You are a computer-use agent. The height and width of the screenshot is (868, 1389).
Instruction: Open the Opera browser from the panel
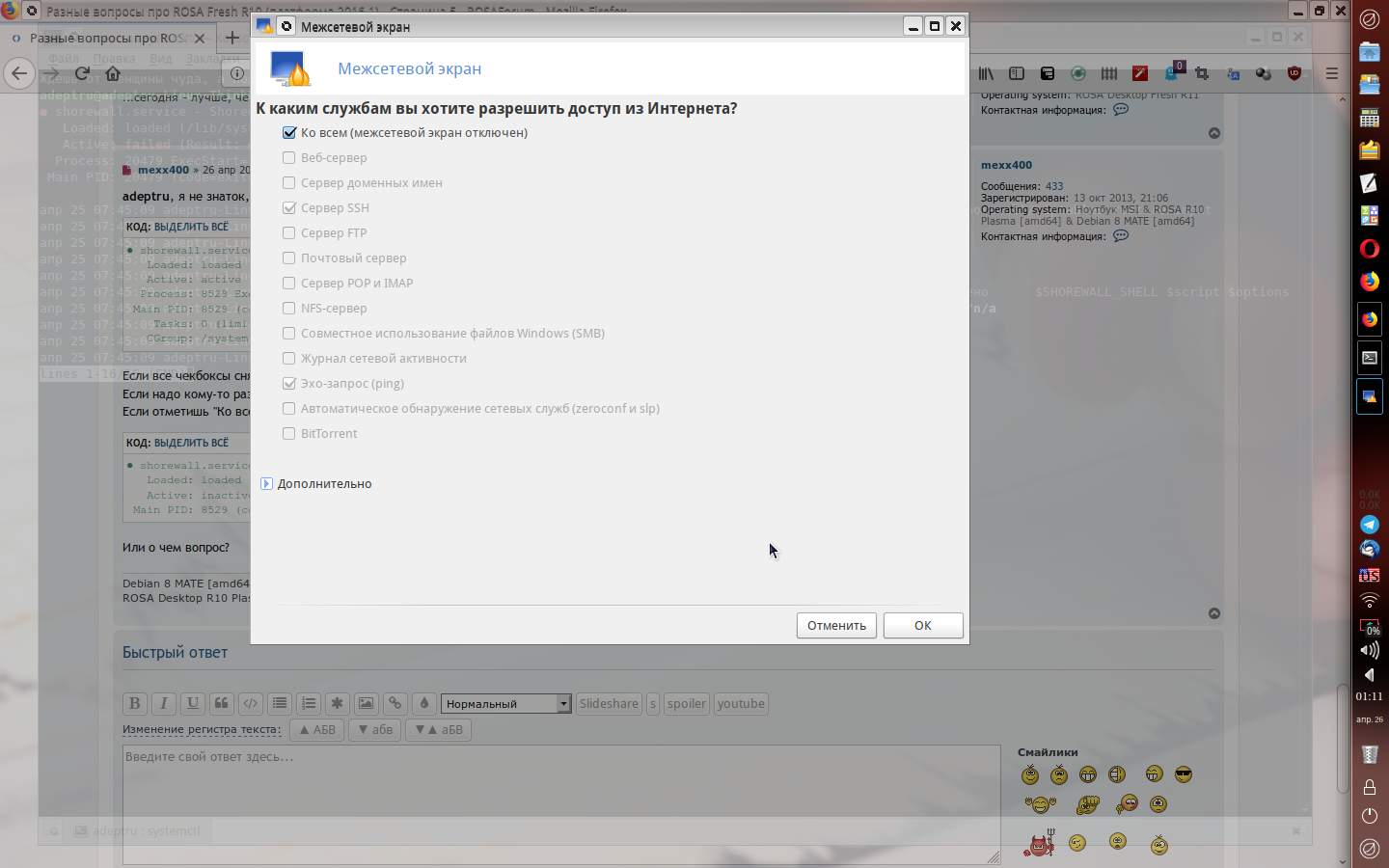pos(1369,249)
